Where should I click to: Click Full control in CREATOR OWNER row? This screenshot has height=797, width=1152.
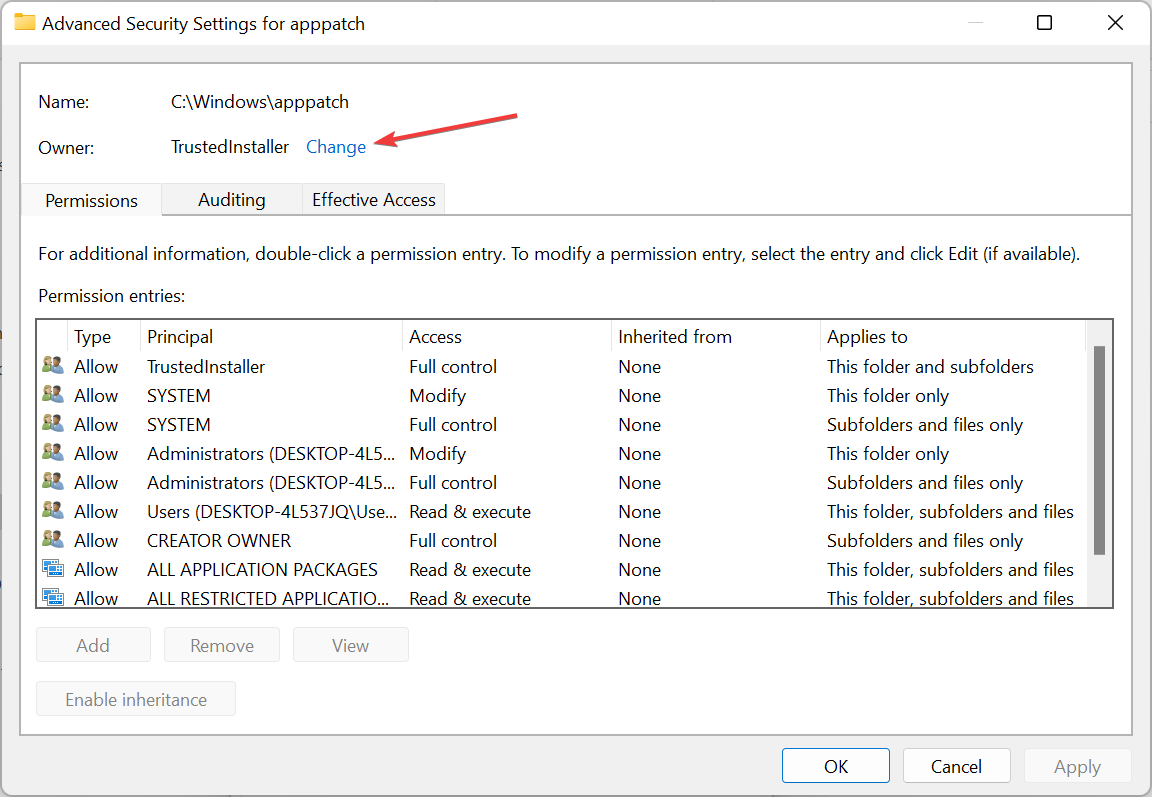[453, 541]
